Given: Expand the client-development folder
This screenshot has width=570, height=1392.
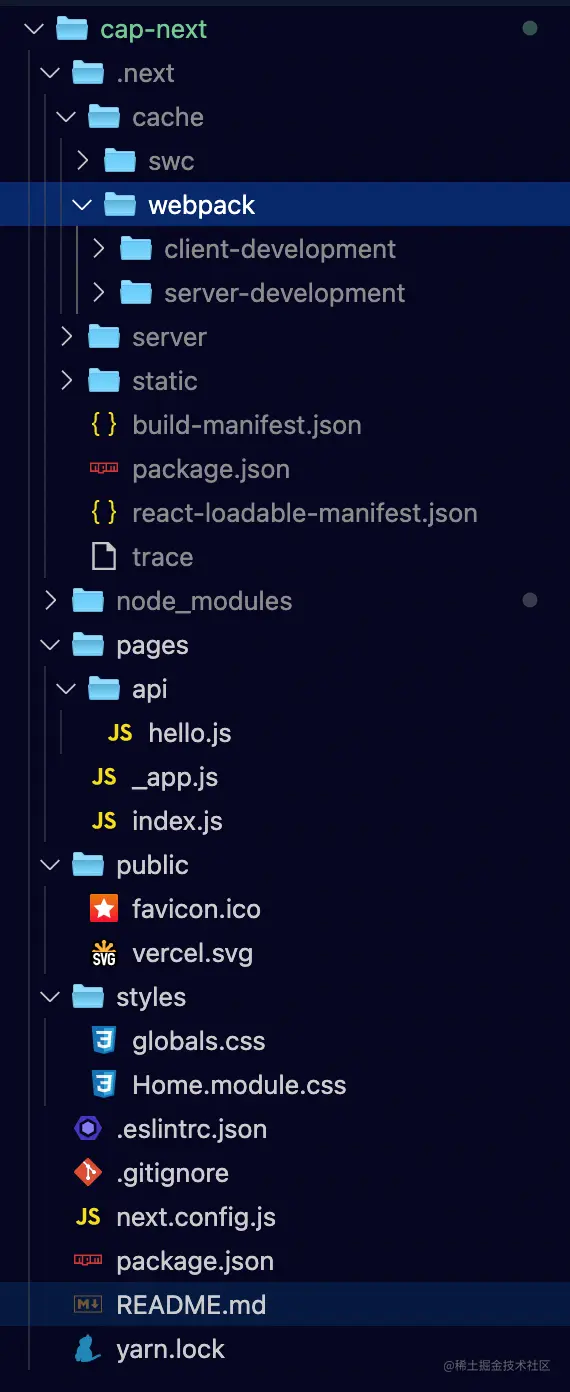Looking at the screenshot, I should point(98,249).
